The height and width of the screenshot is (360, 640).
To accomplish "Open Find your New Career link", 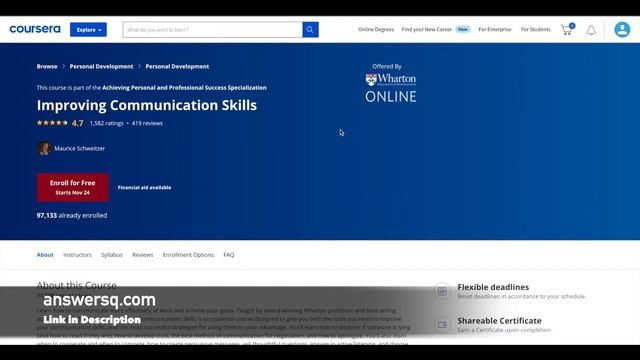I will 427,29.
